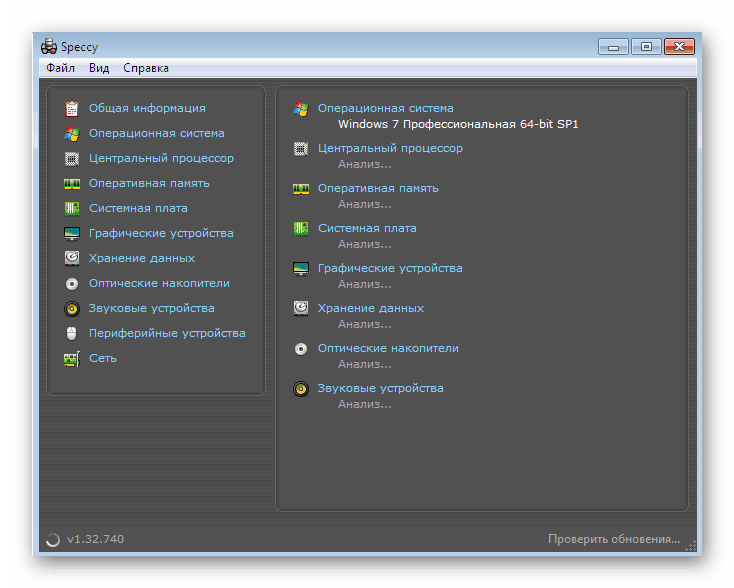Screen dimensions: 734x588
Task: View sidebar Графические устройства section
Action: [x=161, y=233]
